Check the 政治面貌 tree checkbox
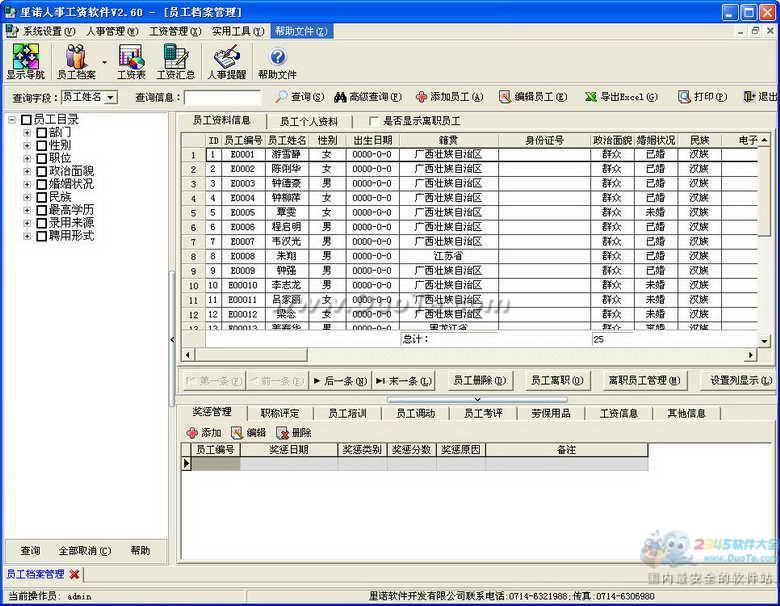The width and height of the screenshot is (780, 606). (x=42, y=172)
